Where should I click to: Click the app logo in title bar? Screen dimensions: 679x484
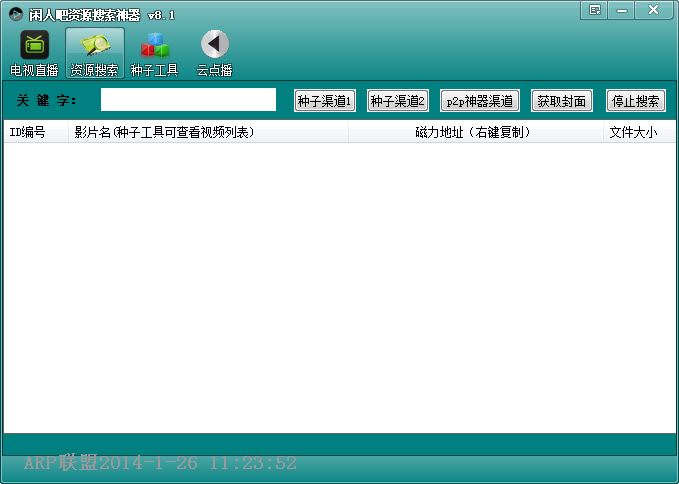coord(16,14)
